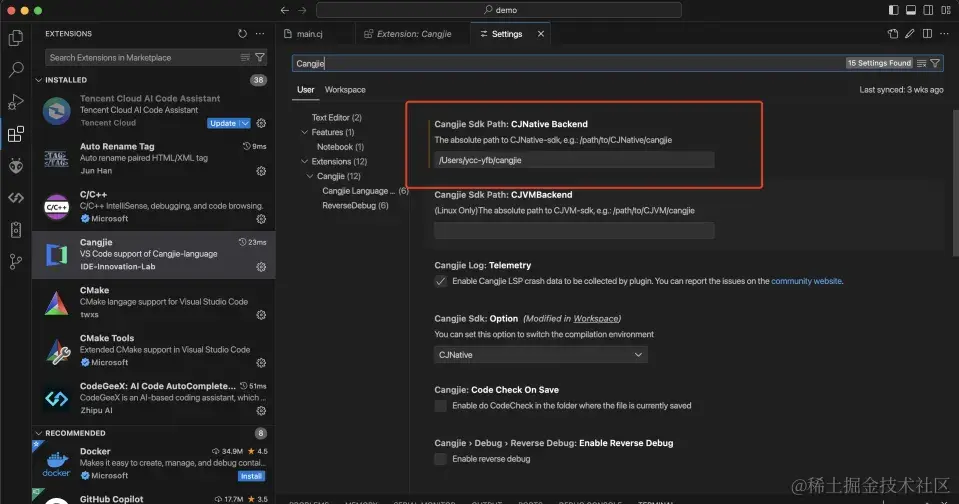
Task: Clear settings search input icon
Action: click(922, 63)
